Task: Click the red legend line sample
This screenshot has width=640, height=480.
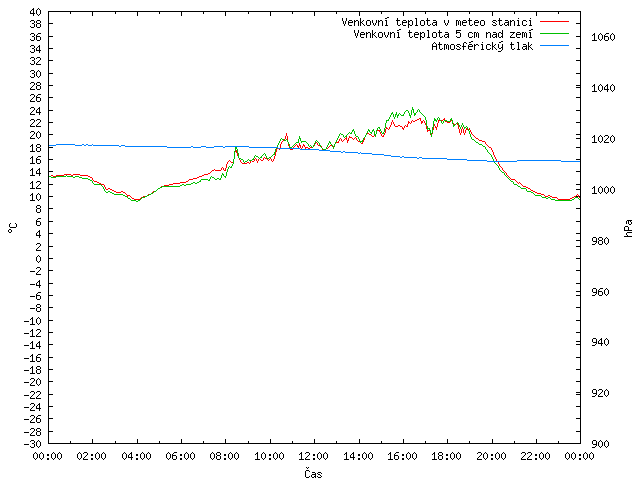Action: point(554,21)
